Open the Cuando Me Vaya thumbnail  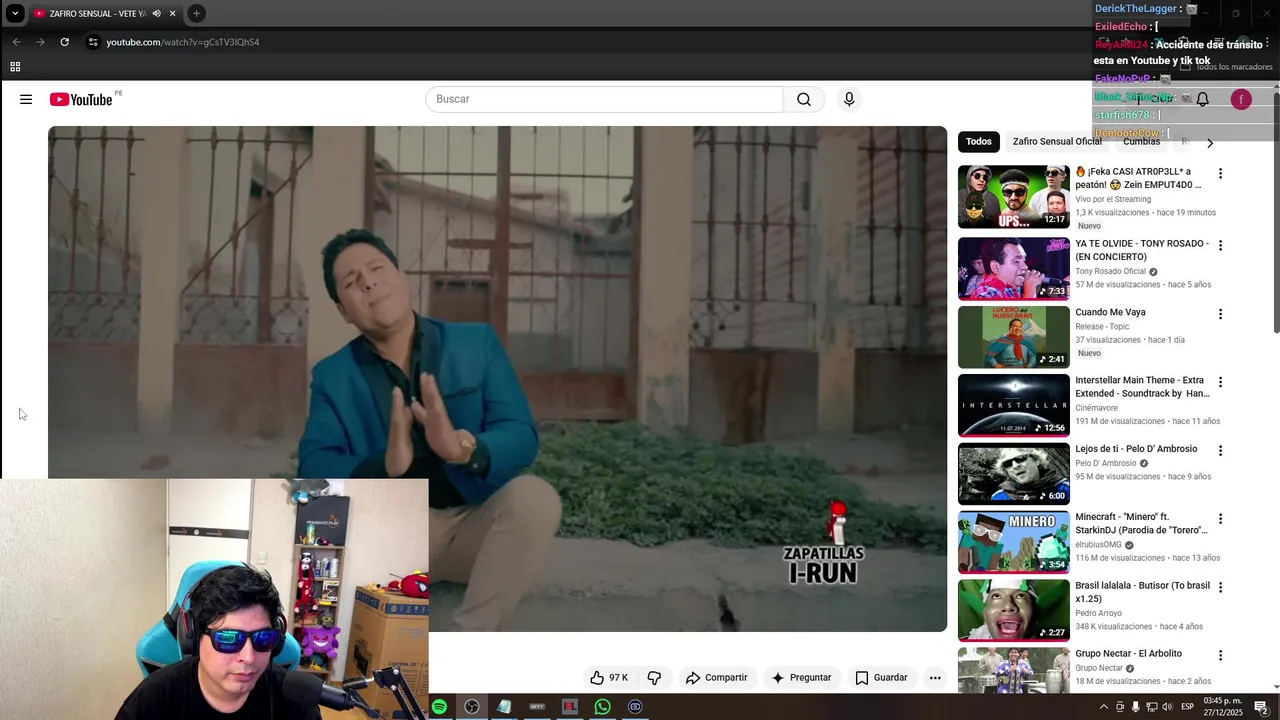point(1013,337)
